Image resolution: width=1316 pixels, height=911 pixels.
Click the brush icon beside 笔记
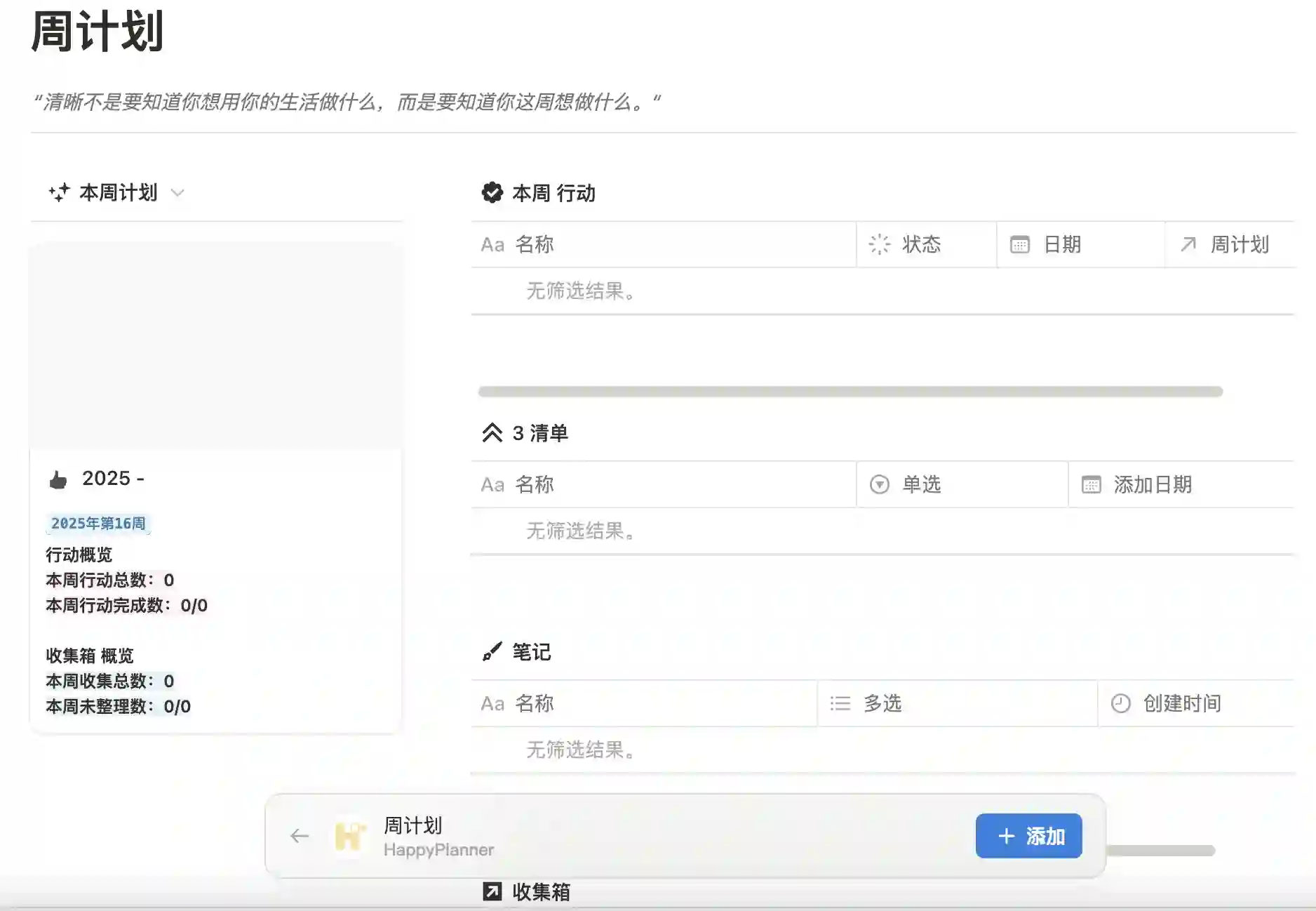coord(492,652)
